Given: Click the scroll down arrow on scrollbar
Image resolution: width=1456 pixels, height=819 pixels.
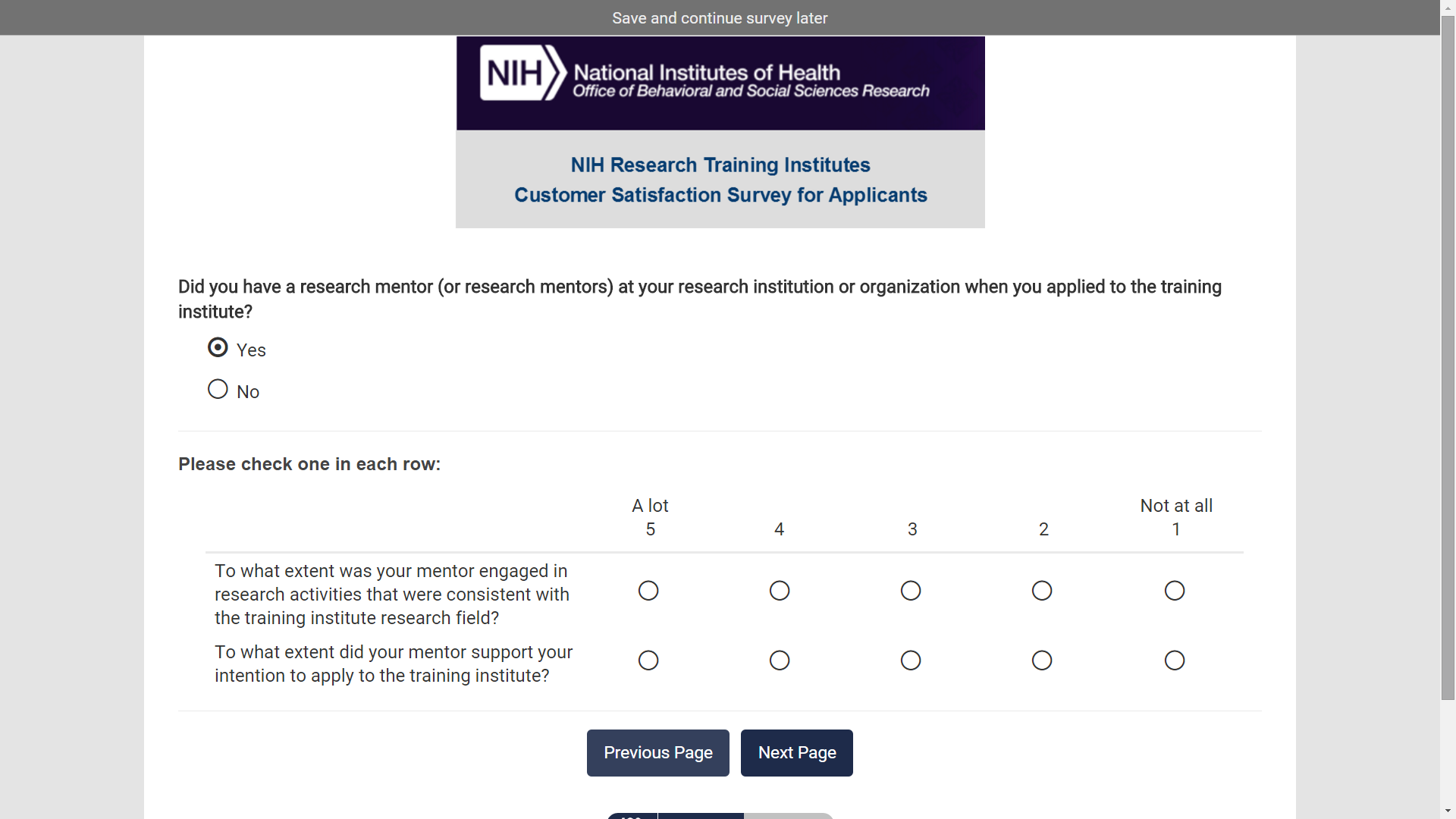Looking at the screenshot, I should [x=1448, y=811].
